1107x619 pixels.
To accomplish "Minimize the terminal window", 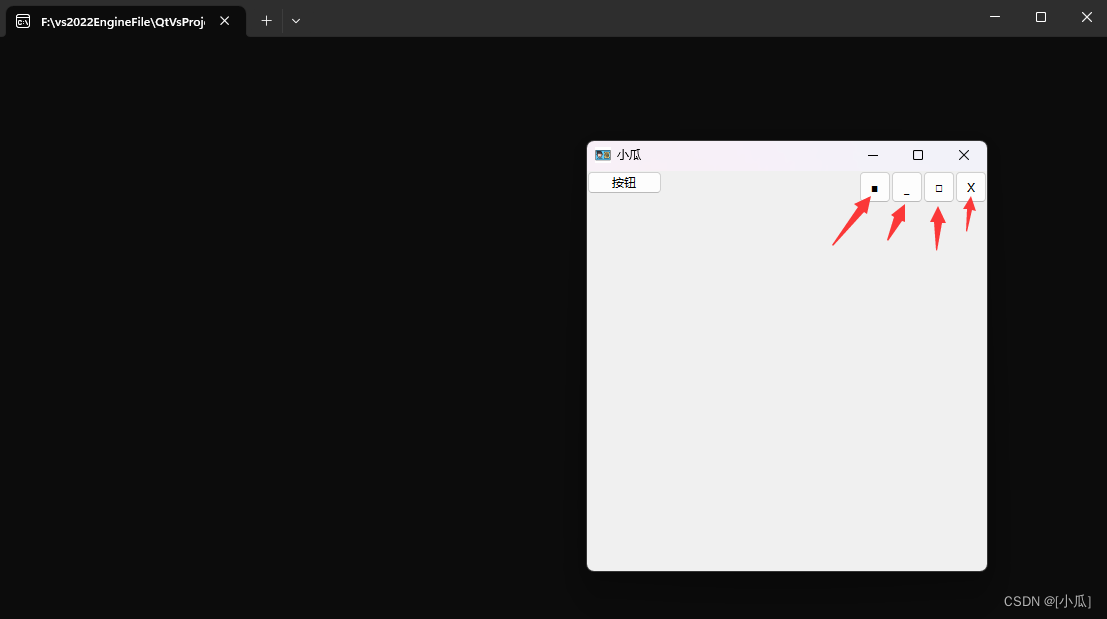I will coord(995,17).
